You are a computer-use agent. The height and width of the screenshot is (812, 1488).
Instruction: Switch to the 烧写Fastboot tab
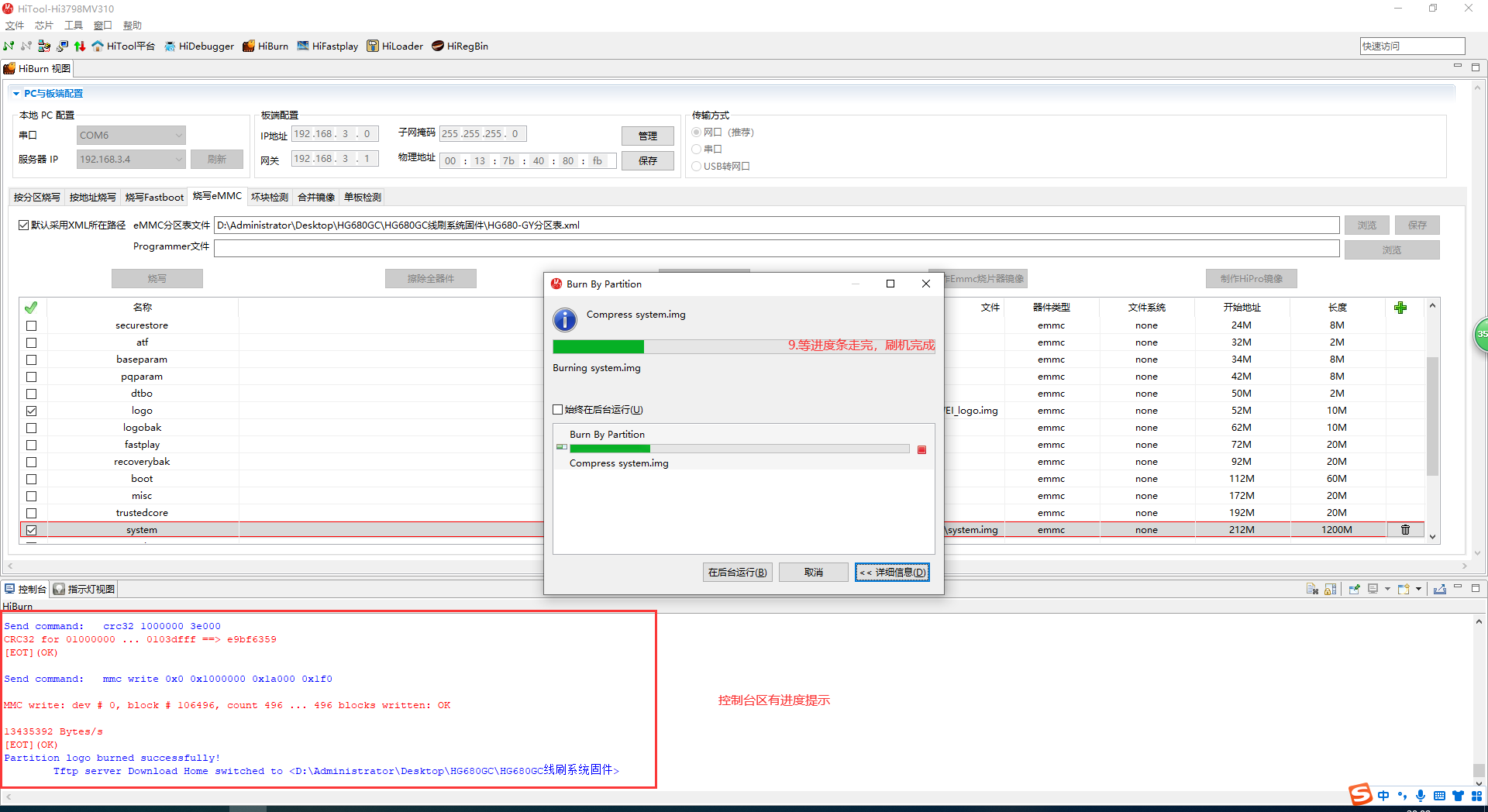pos(155,198)
